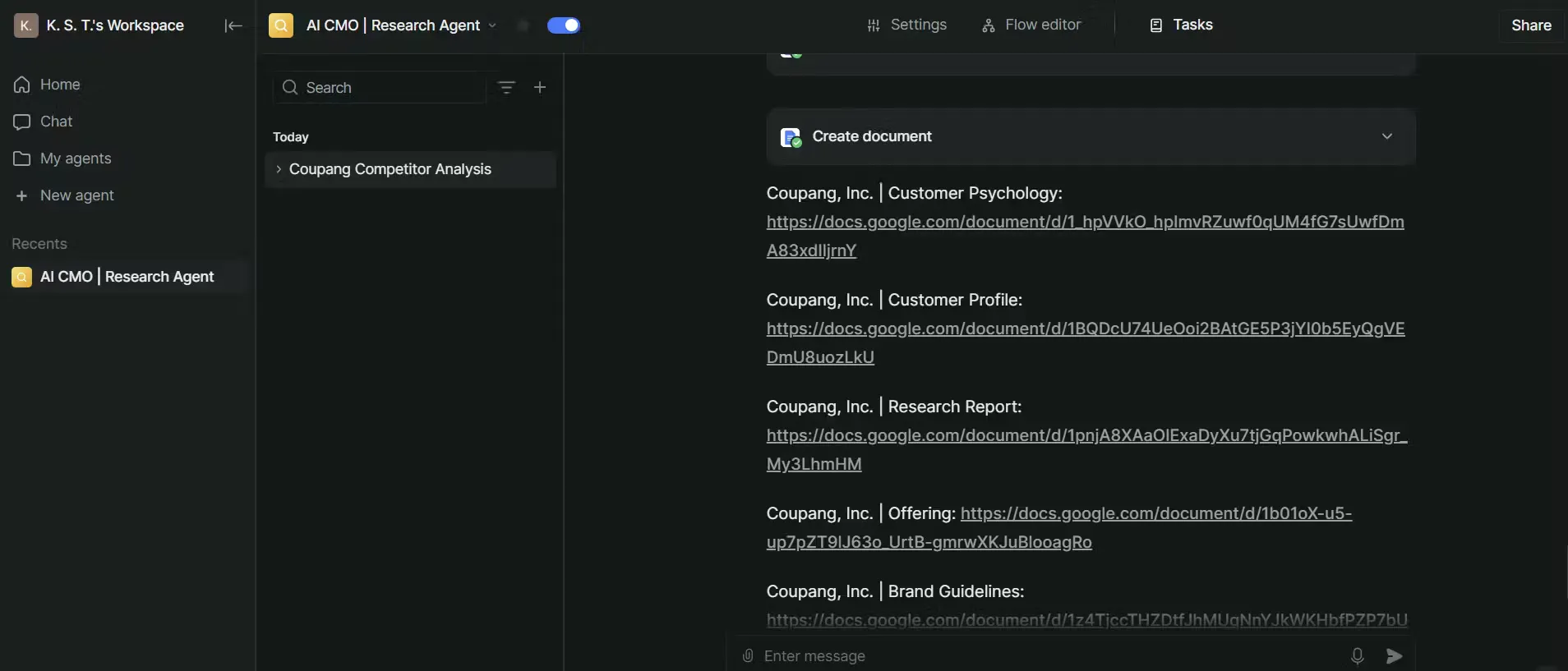The image size is (1568, 671).
Task: Open the Customer Profile Google Docs link
Action: [1086, 342]
